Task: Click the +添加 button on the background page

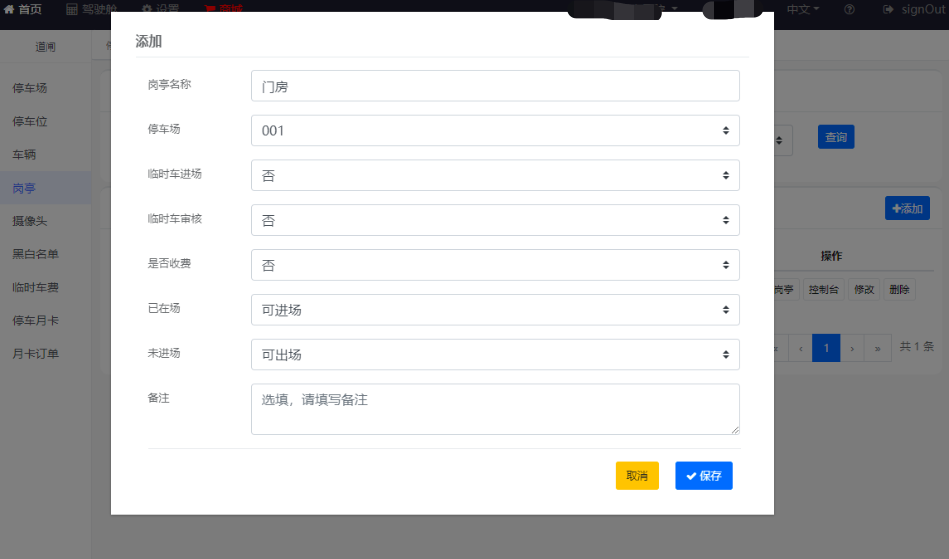Action: coord(907,208)
